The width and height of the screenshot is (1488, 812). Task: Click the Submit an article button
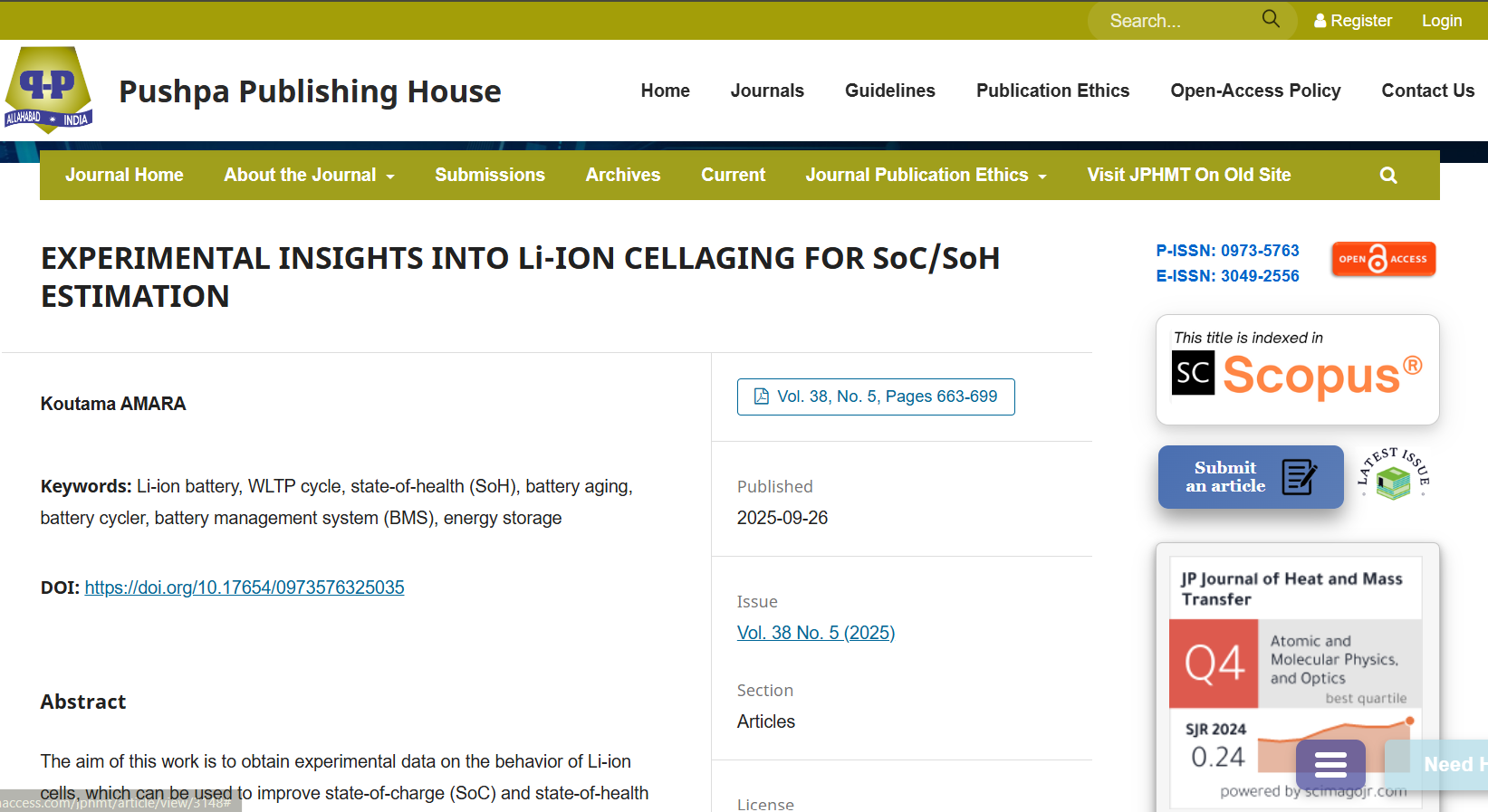tap(1250, 477)
